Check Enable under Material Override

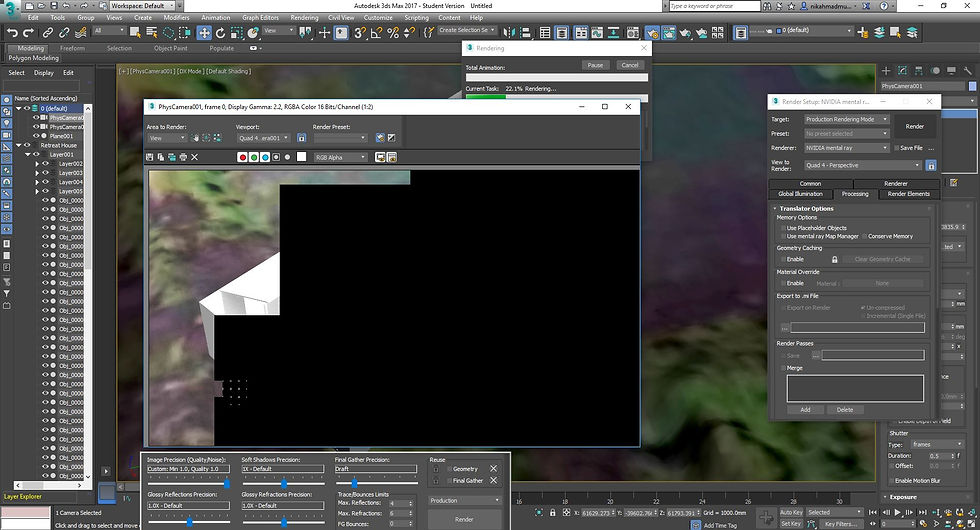tap(783, 283)
